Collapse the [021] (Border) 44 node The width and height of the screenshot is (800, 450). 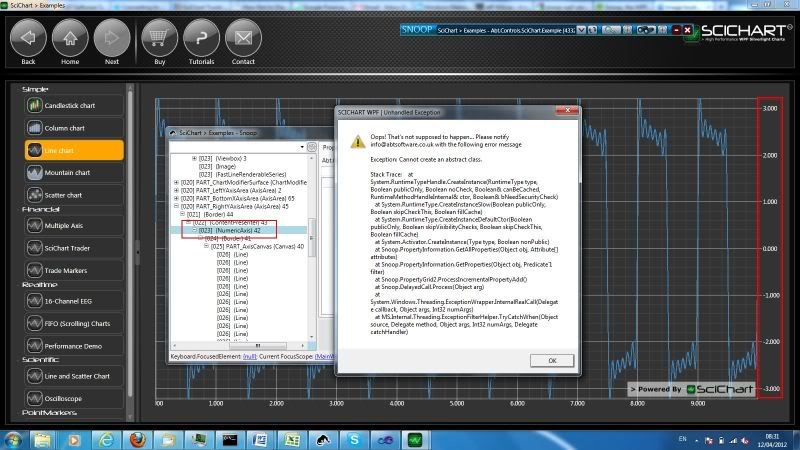182,214
